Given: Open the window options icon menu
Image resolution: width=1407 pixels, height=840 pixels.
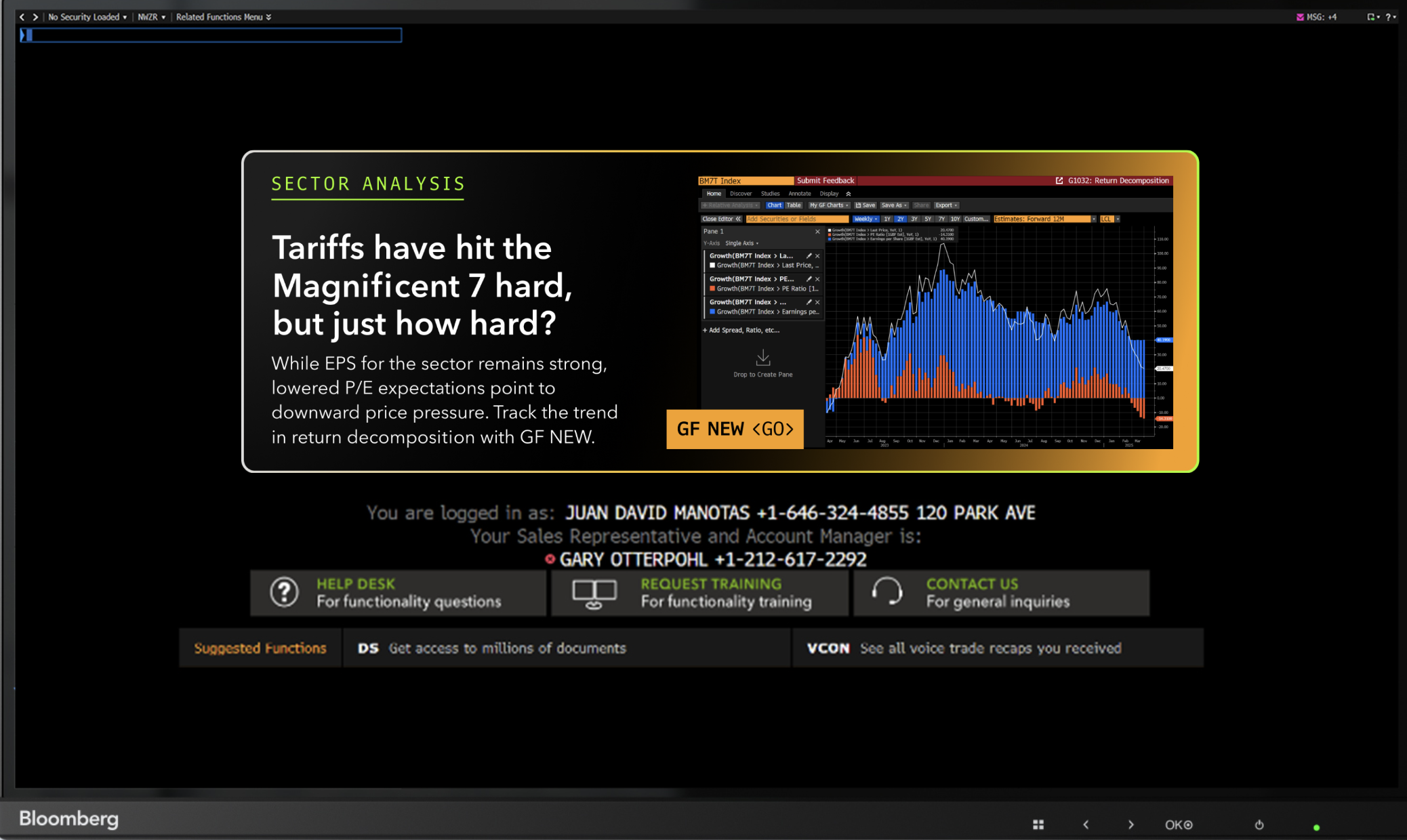Looking at the screenshot, I should pos(1373,17).
